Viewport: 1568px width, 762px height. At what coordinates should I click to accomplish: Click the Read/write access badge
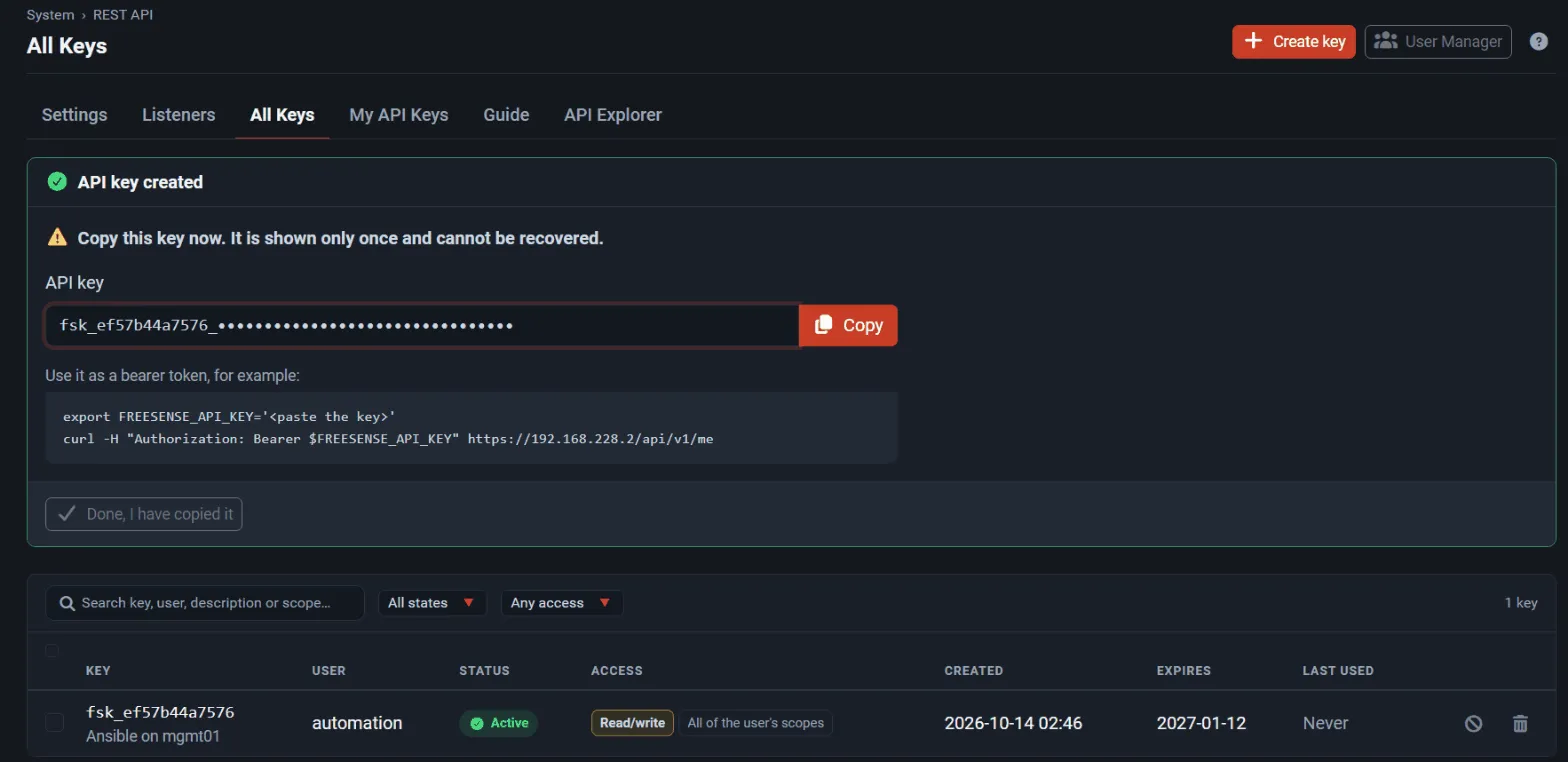click(632, 723)
